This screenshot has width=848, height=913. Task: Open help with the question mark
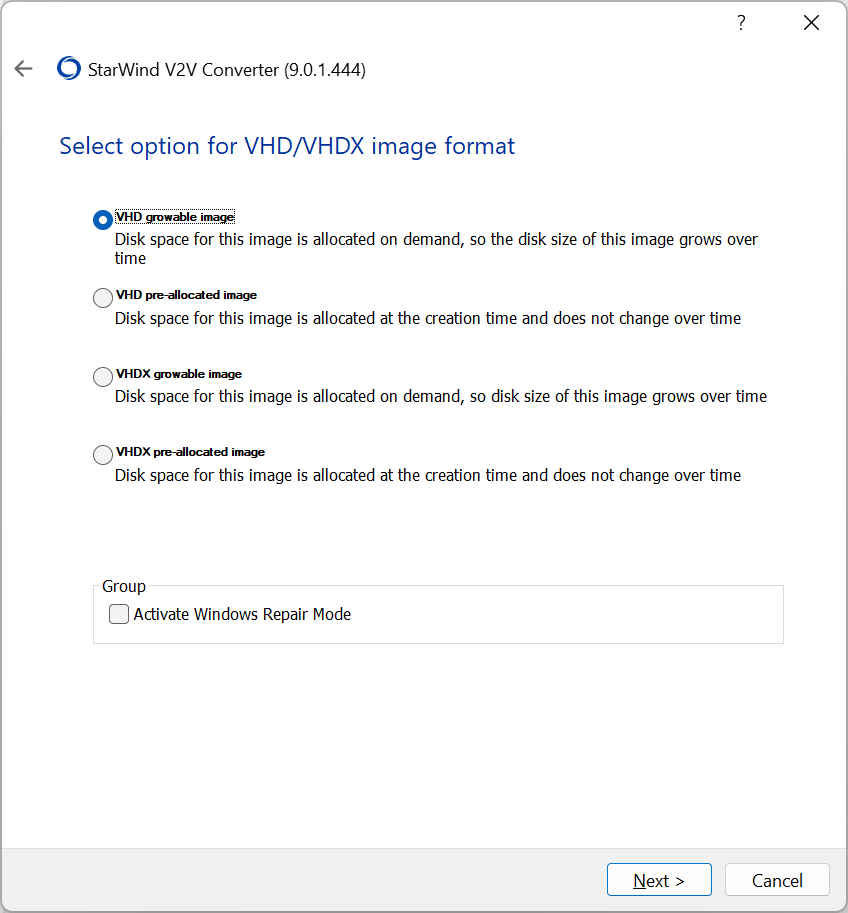click(741, 23)
